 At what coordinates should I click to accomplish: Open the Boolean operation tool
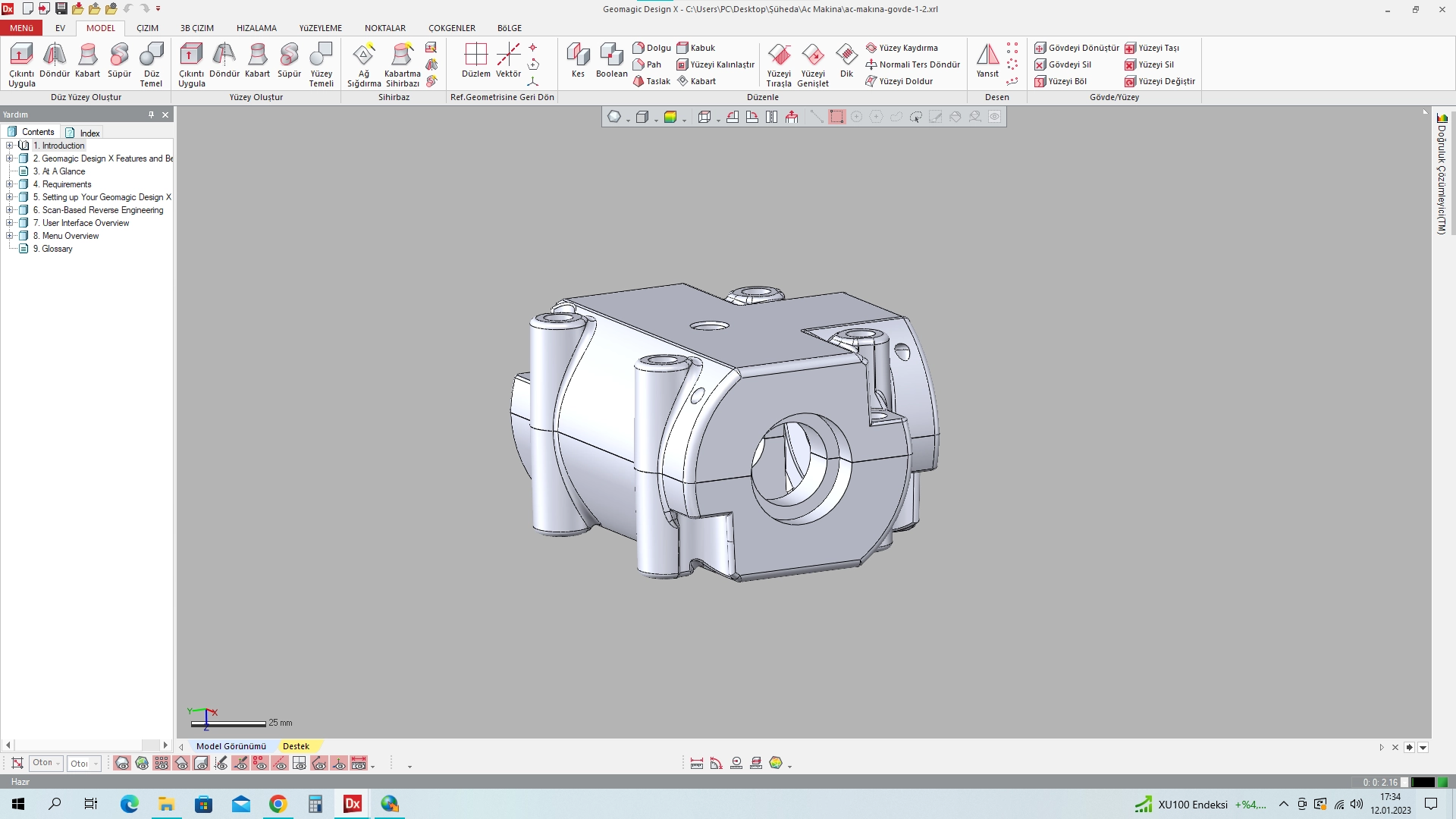[x=611, y=61]
